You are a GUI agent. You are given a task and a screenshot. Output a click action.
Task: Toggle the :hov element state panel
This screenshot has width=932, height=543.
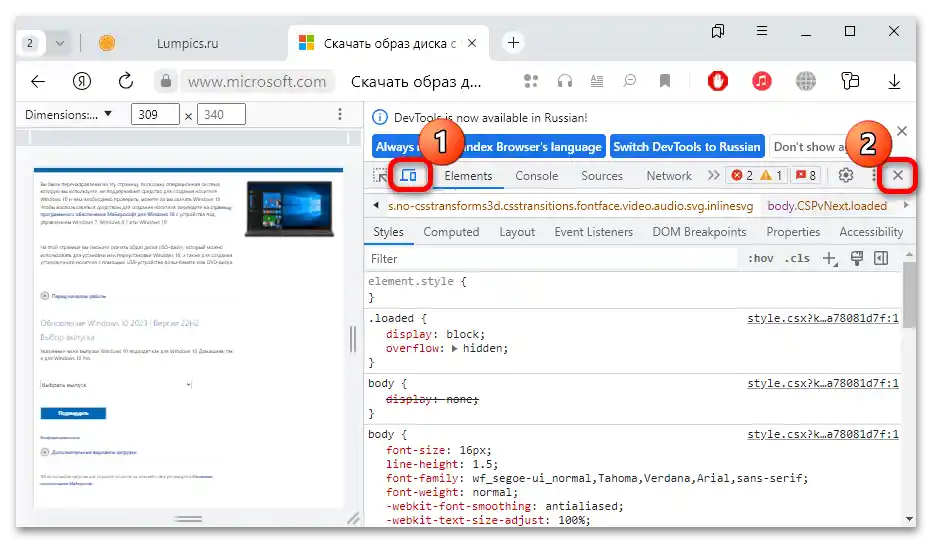760,258
